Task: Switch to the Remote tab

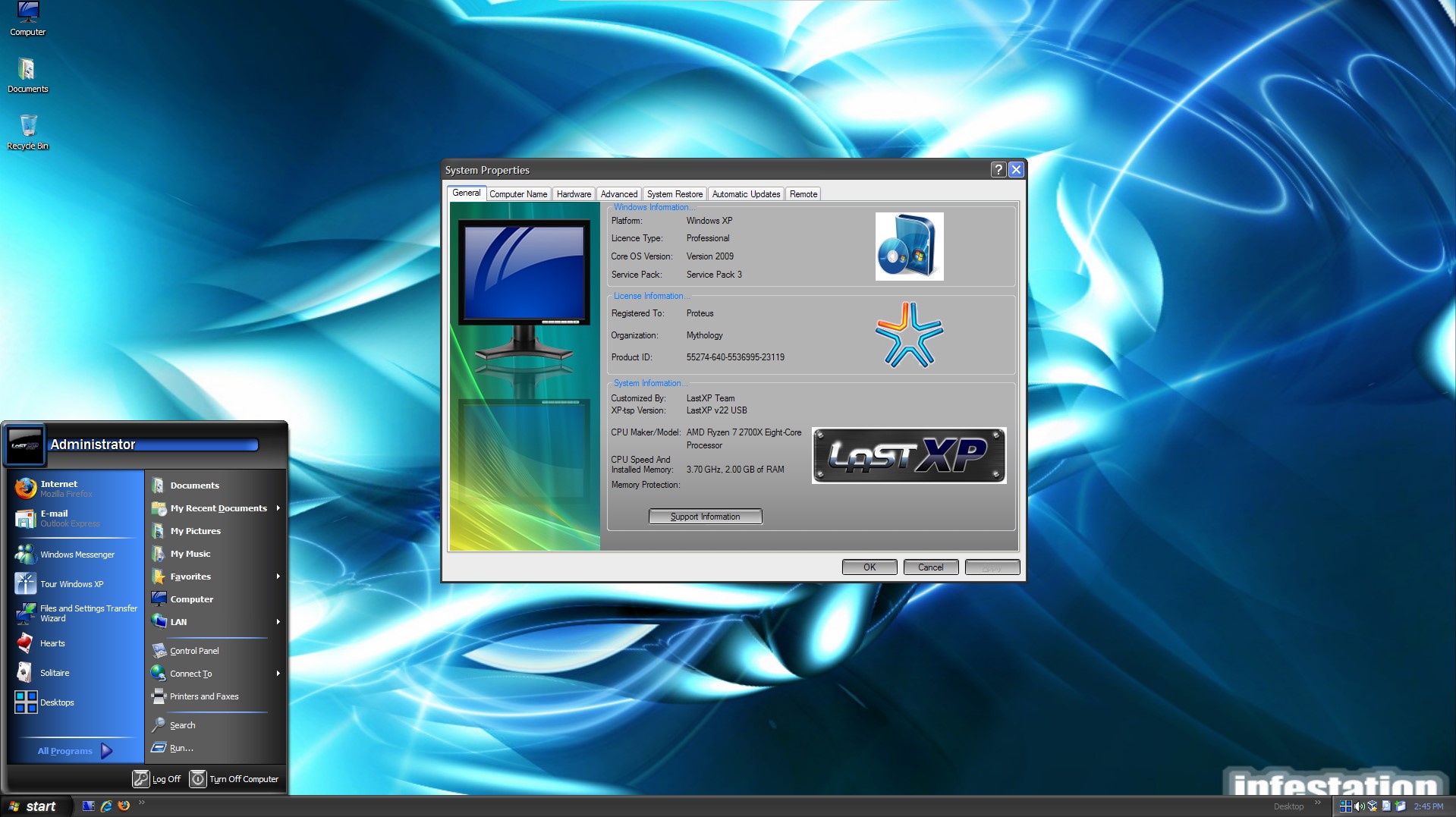Action: 803,194
